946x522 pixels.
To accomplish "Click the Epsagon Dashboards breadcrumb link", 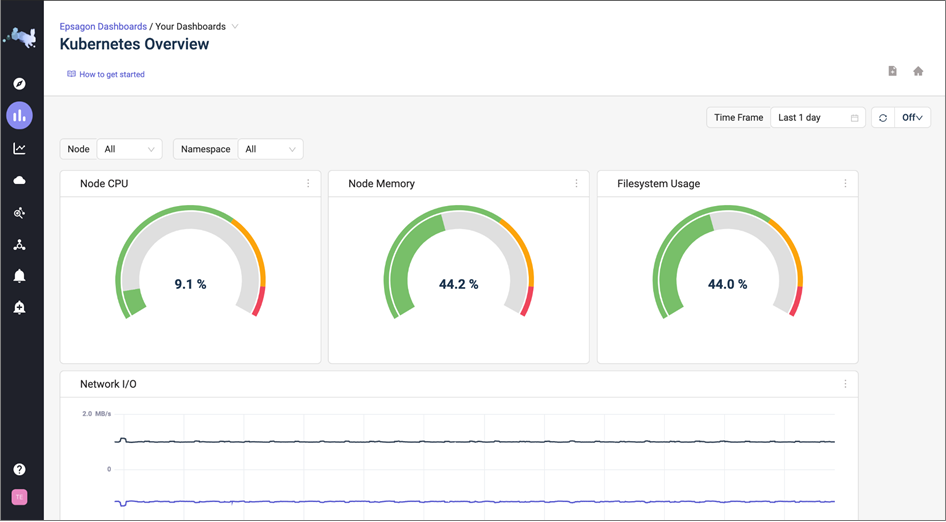I will click(103, 27).
